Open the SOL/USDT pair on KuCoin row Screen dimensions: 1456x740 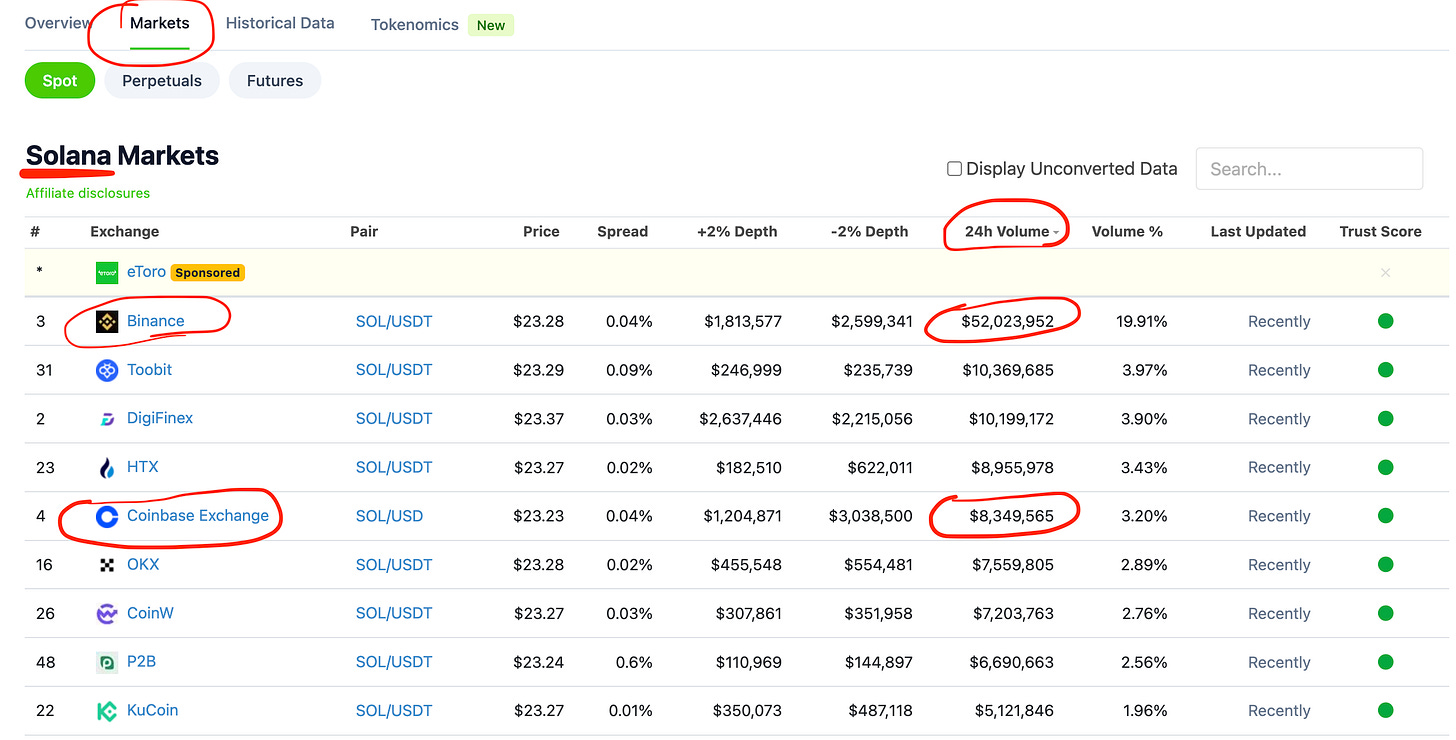click(x=394, y=711)
